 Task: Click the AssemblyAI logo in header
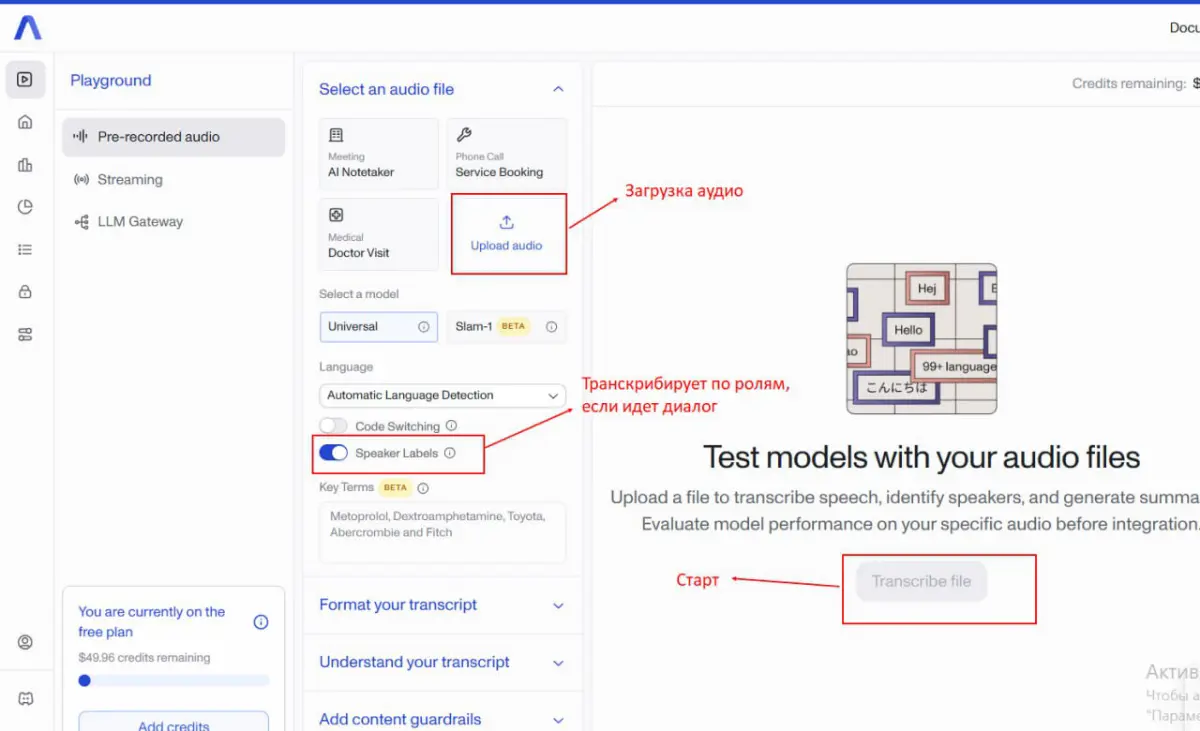click(x=27, y=28)
